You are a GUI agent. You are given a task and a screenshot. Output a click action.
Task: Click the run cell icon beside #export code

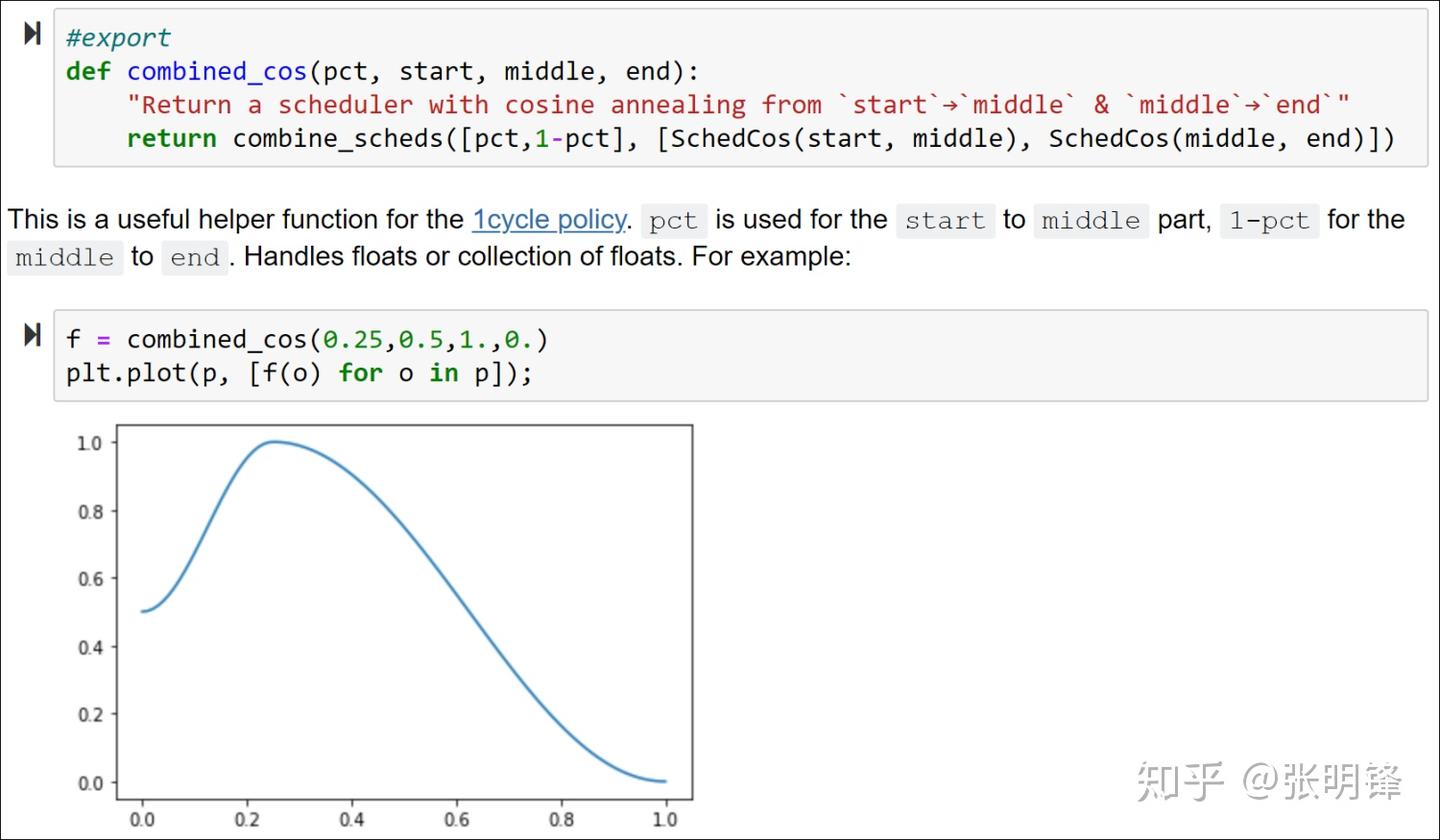click(x=32, y=33)
